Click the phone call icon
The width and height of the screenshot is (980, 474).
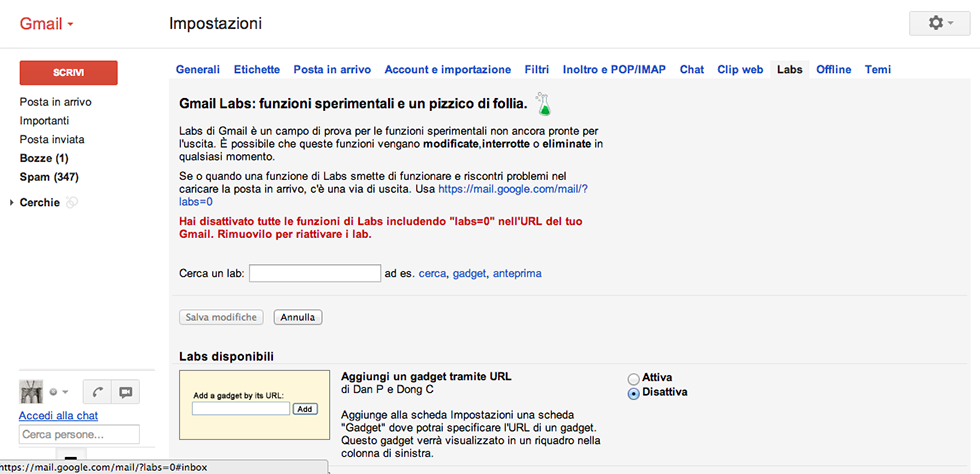pyautogui.click(x=97, y=392)
